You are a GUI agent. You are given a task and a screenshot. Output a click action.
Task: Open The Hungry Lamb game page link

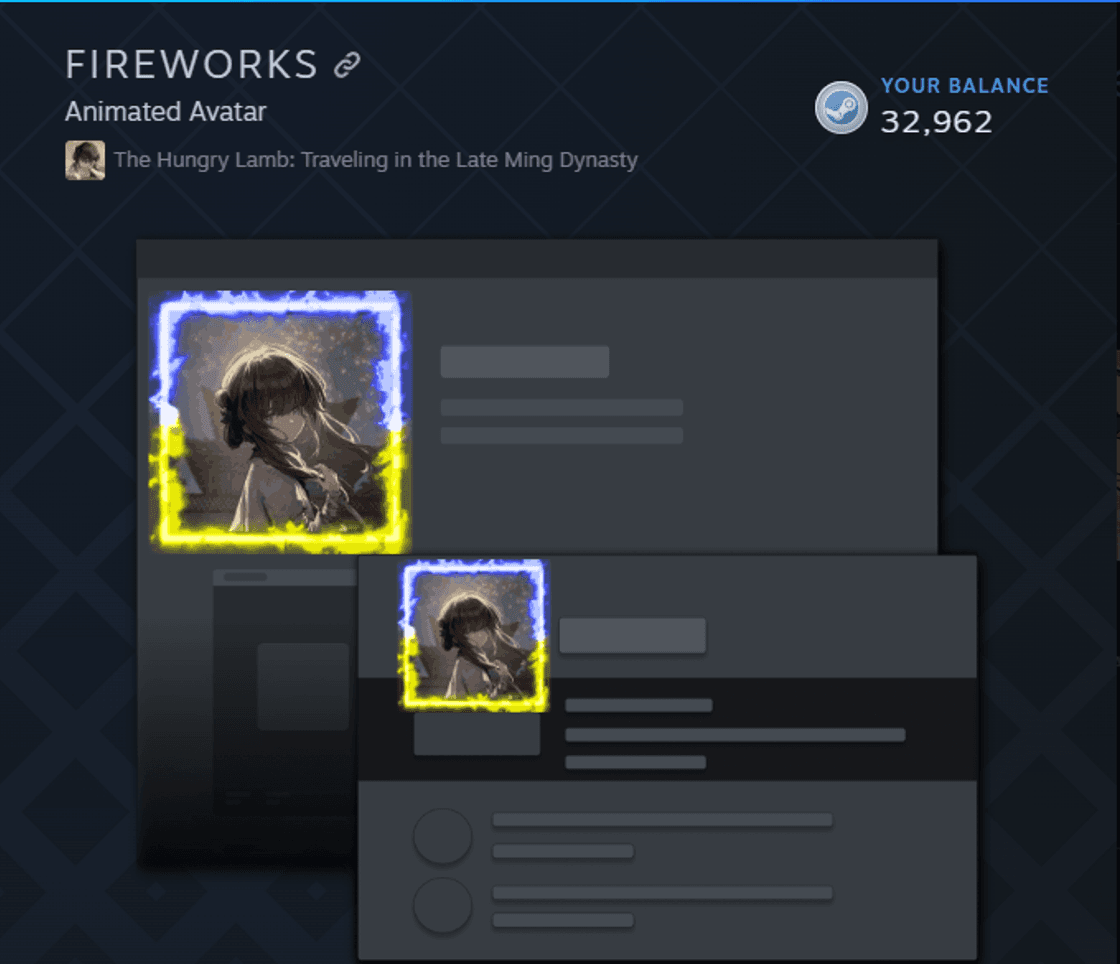376,160
